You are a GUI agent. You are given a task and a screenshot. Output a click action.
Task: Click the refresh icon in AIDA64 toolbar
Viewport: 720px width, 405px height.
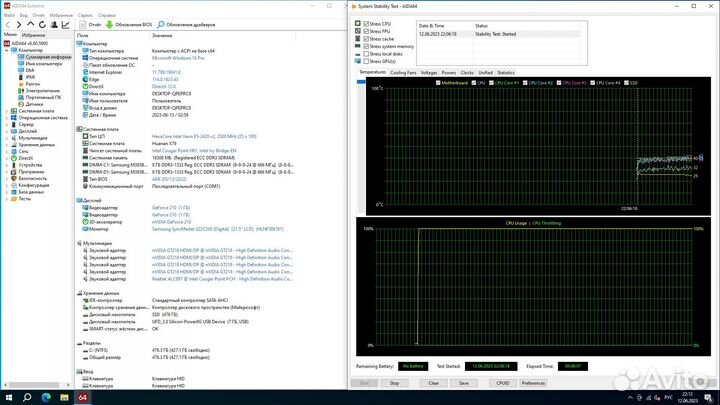click(x=42, y=25)
